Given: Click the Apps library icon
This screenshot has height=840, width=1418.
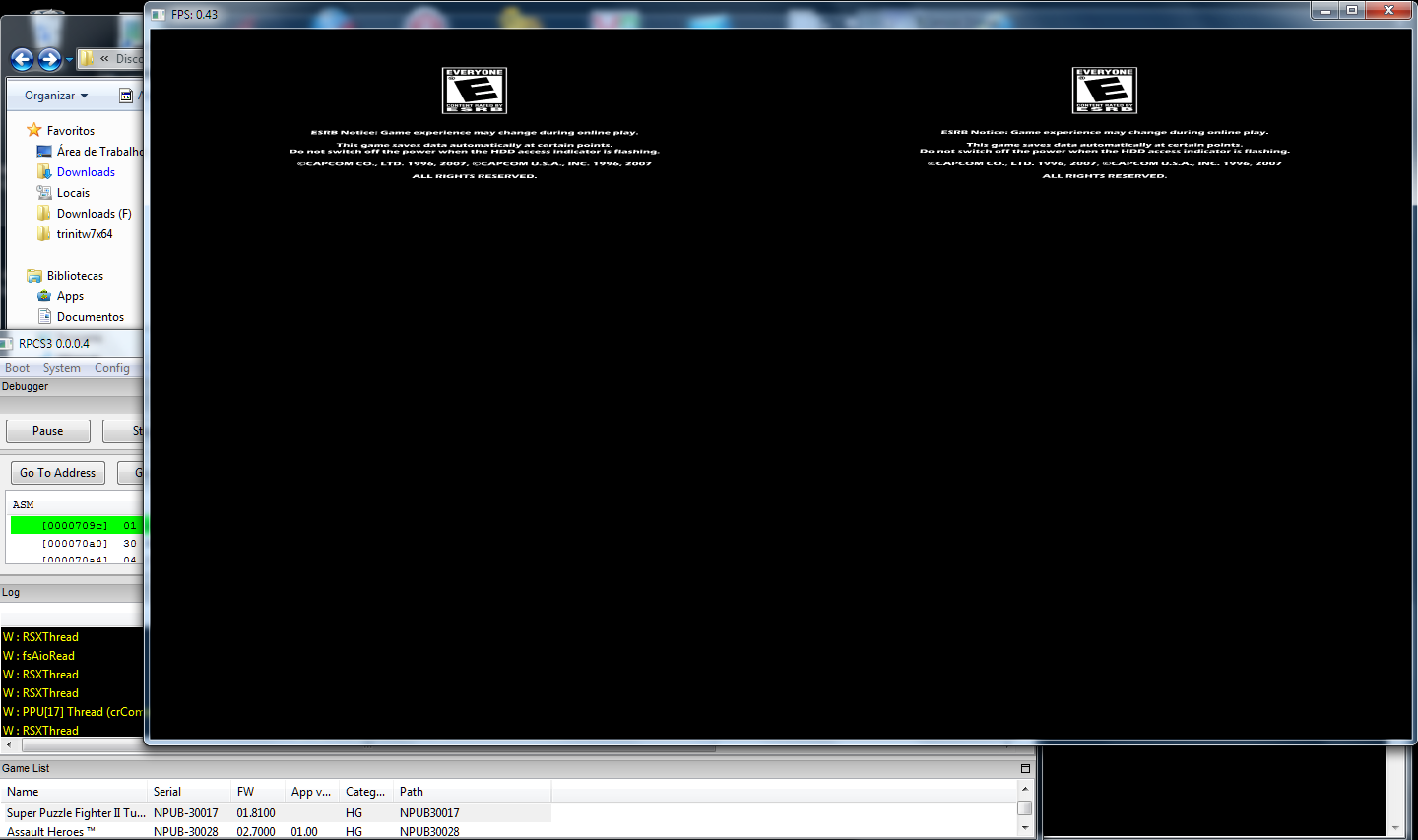Looking at the screenshot, I should coord(44,296).
